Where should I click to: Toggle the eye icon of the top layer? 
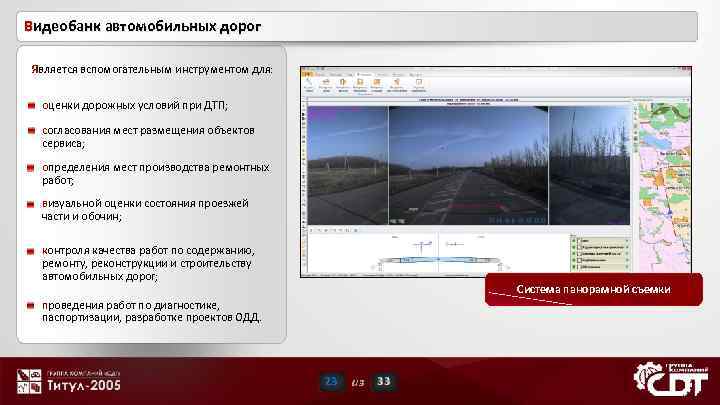[x=574, y=241]
